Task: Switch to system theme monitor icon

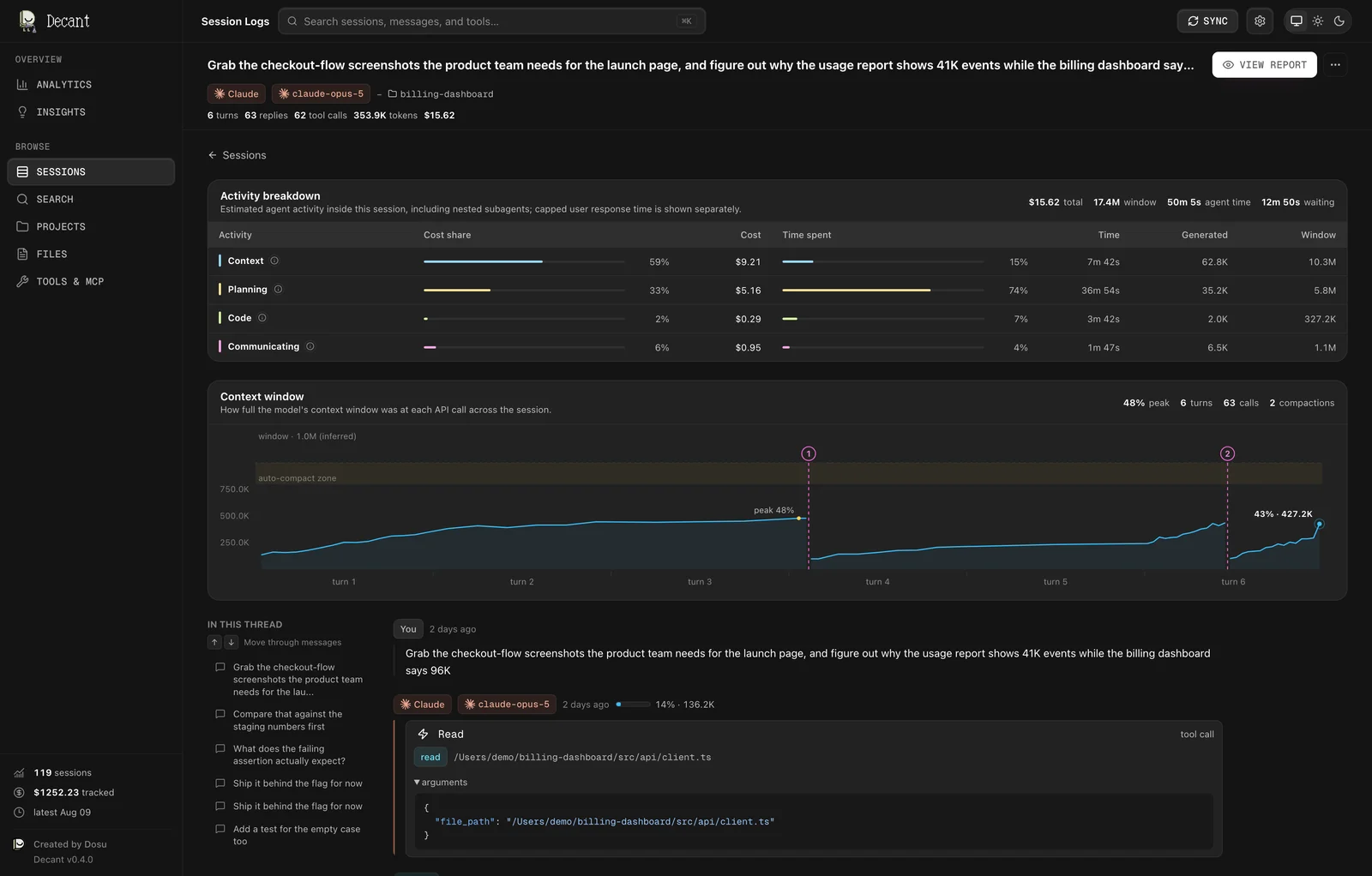Action: point(1297,21)
